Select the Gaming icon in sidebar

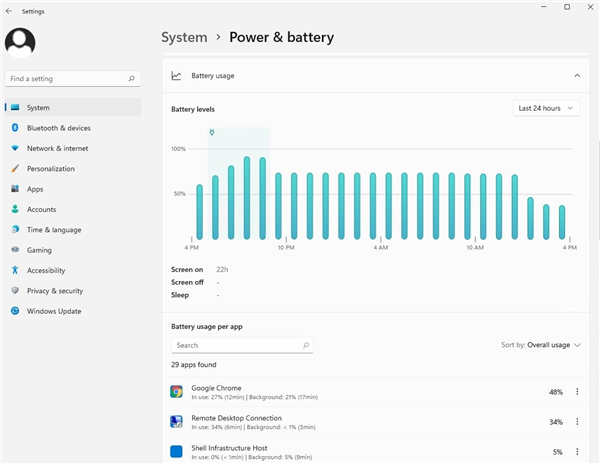tap(15, 250)
